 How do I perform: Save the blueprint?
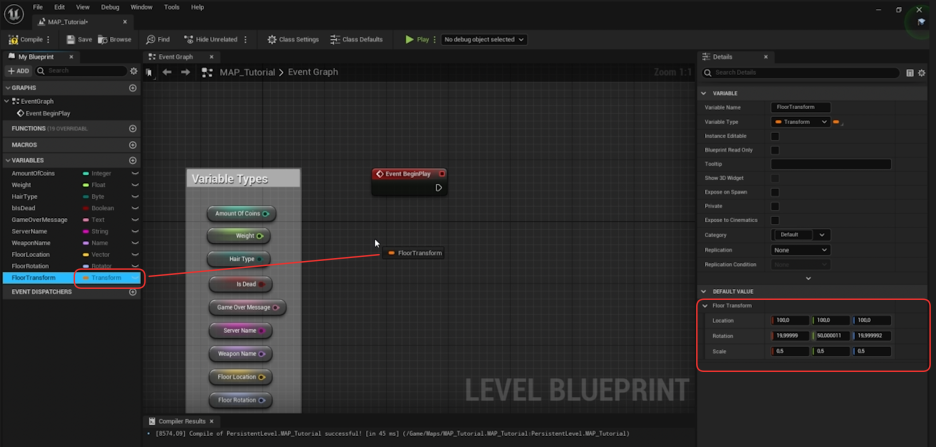point(79,39)
